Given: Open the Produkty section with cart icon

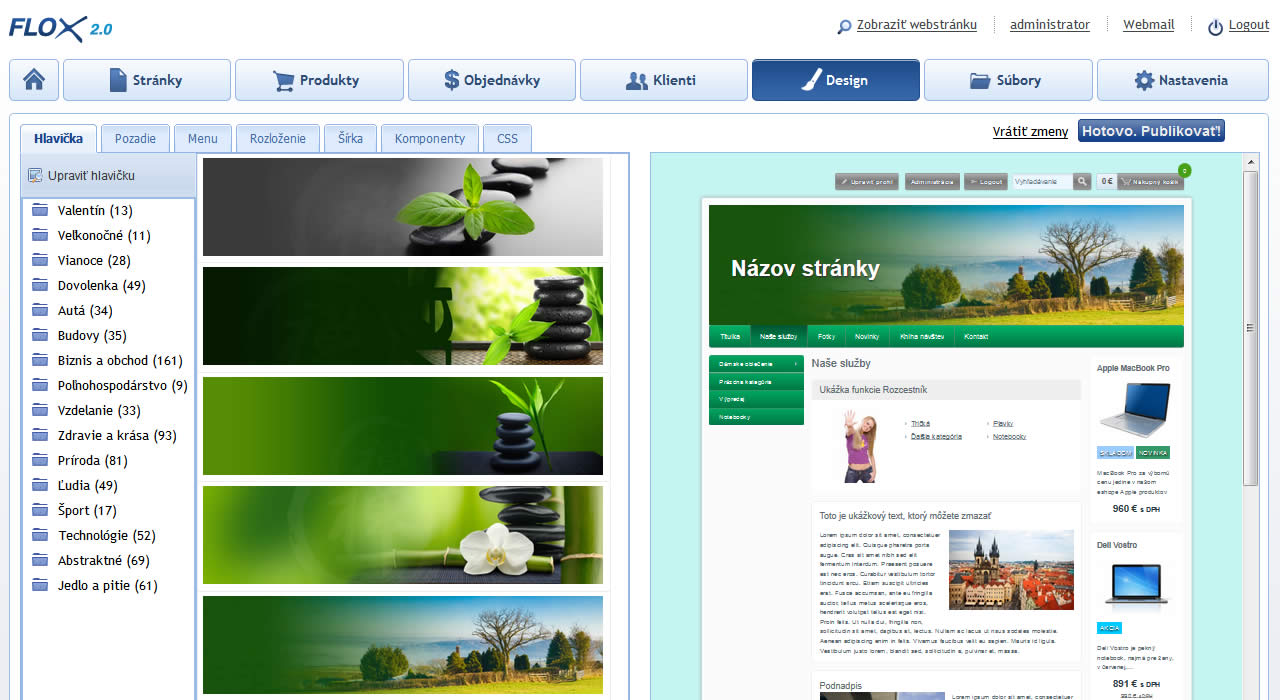Looking at the screenshot, I should [319, 80].
